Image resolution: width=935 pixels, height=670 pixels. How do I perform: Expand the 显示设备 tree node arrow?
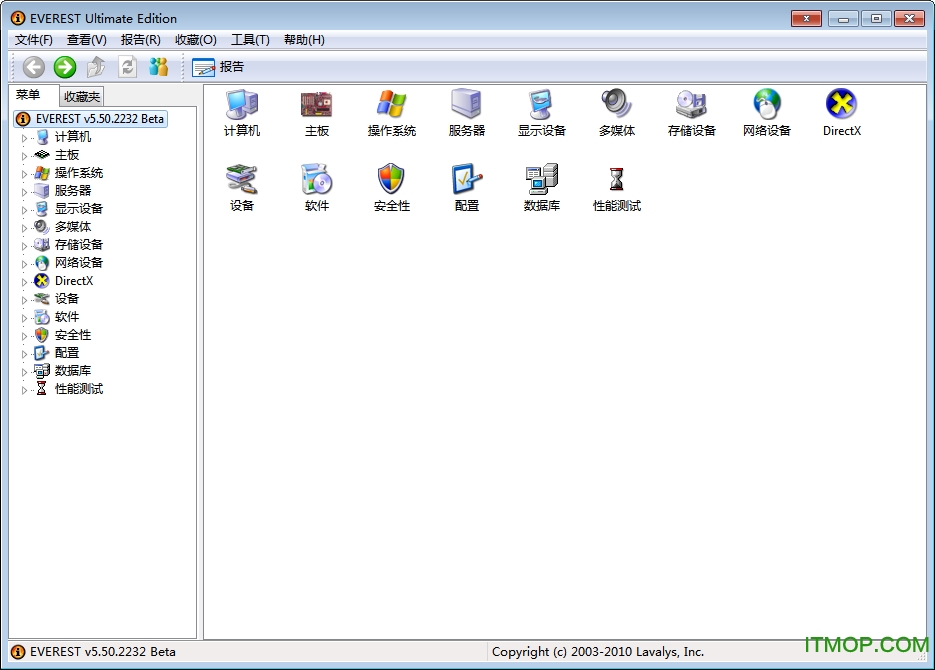(24, 210)
